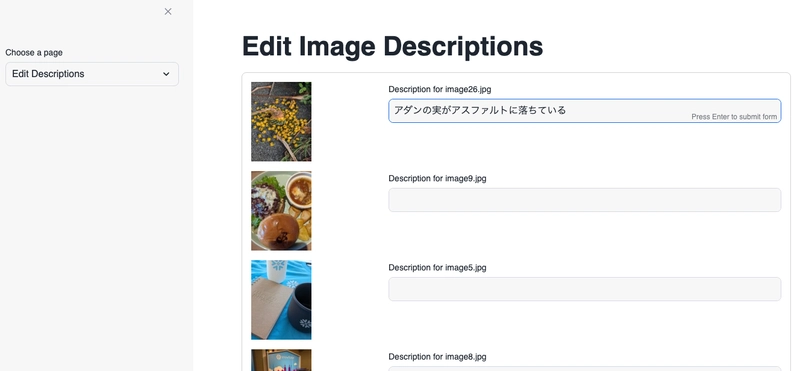Click the image9.jpg description input
This screenshot has height=371, width=800.
pos(585,200)
